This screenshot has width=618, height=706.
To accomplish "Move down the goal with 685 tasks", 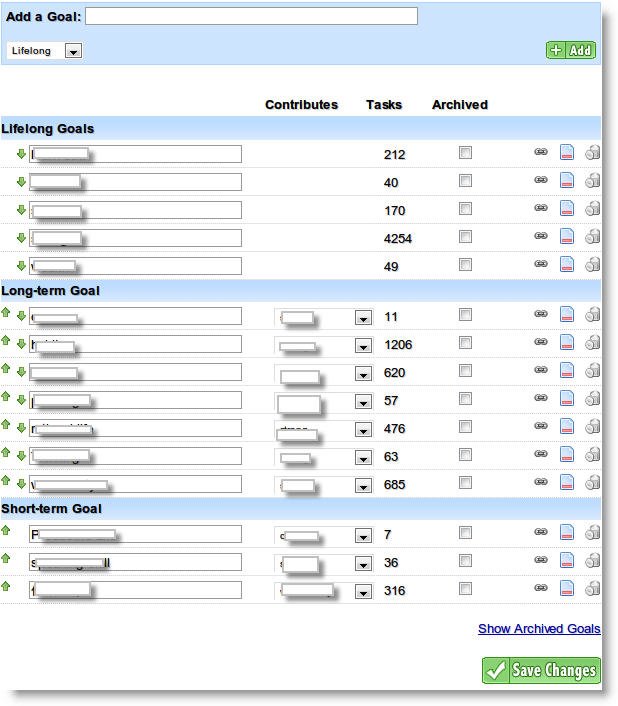I will point(21,483).
